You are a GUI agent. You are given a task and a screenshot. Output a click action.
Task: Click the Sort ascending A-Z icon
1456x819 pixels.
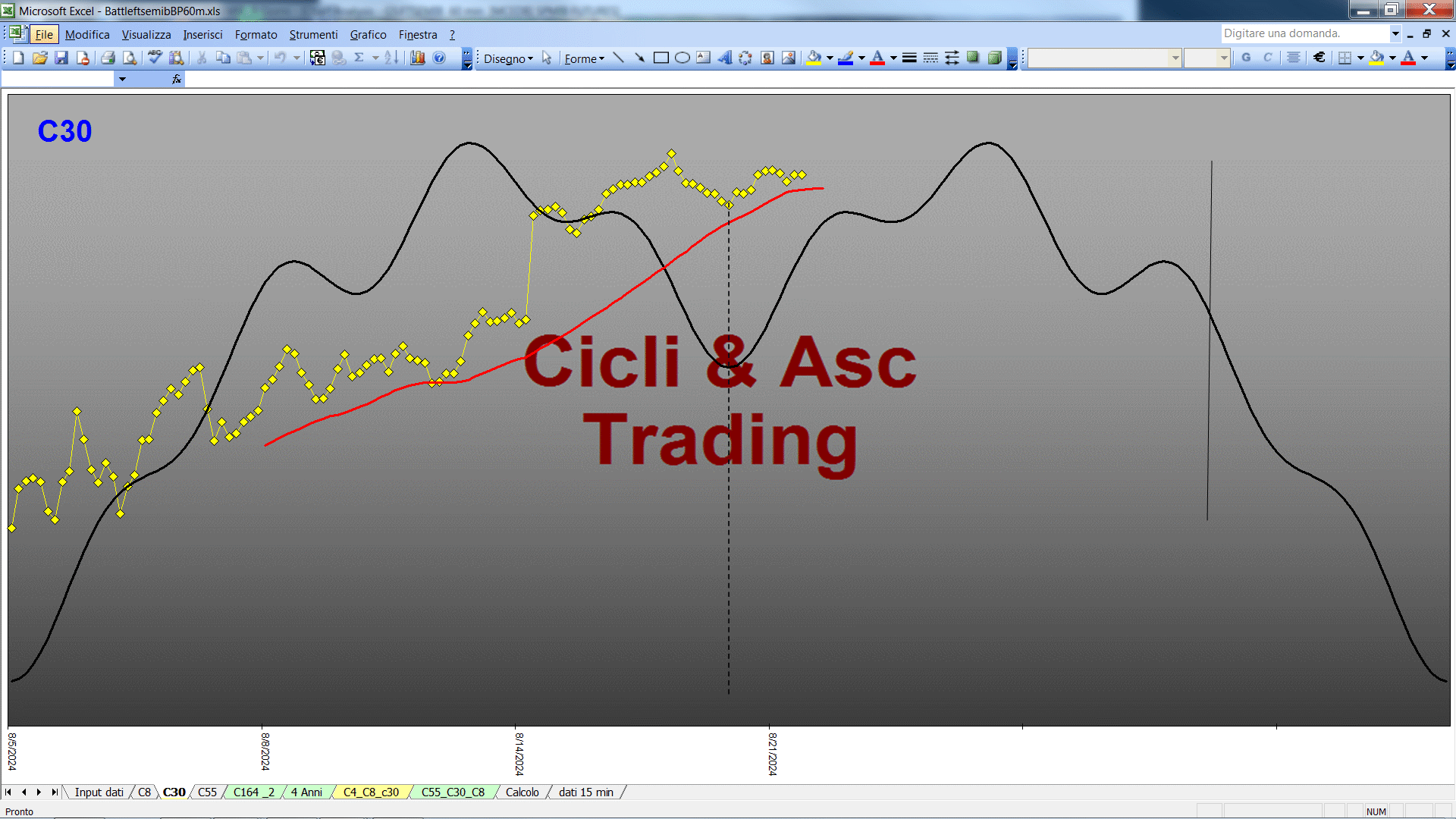391,58
